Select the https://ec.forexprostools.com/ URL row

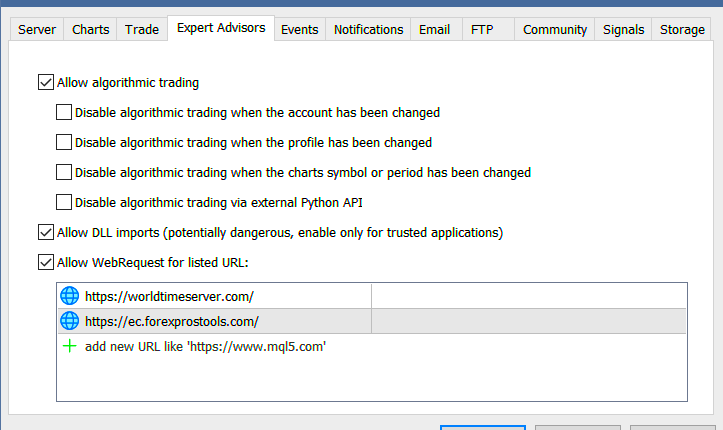pyautogui.click(x=172, y=321)
